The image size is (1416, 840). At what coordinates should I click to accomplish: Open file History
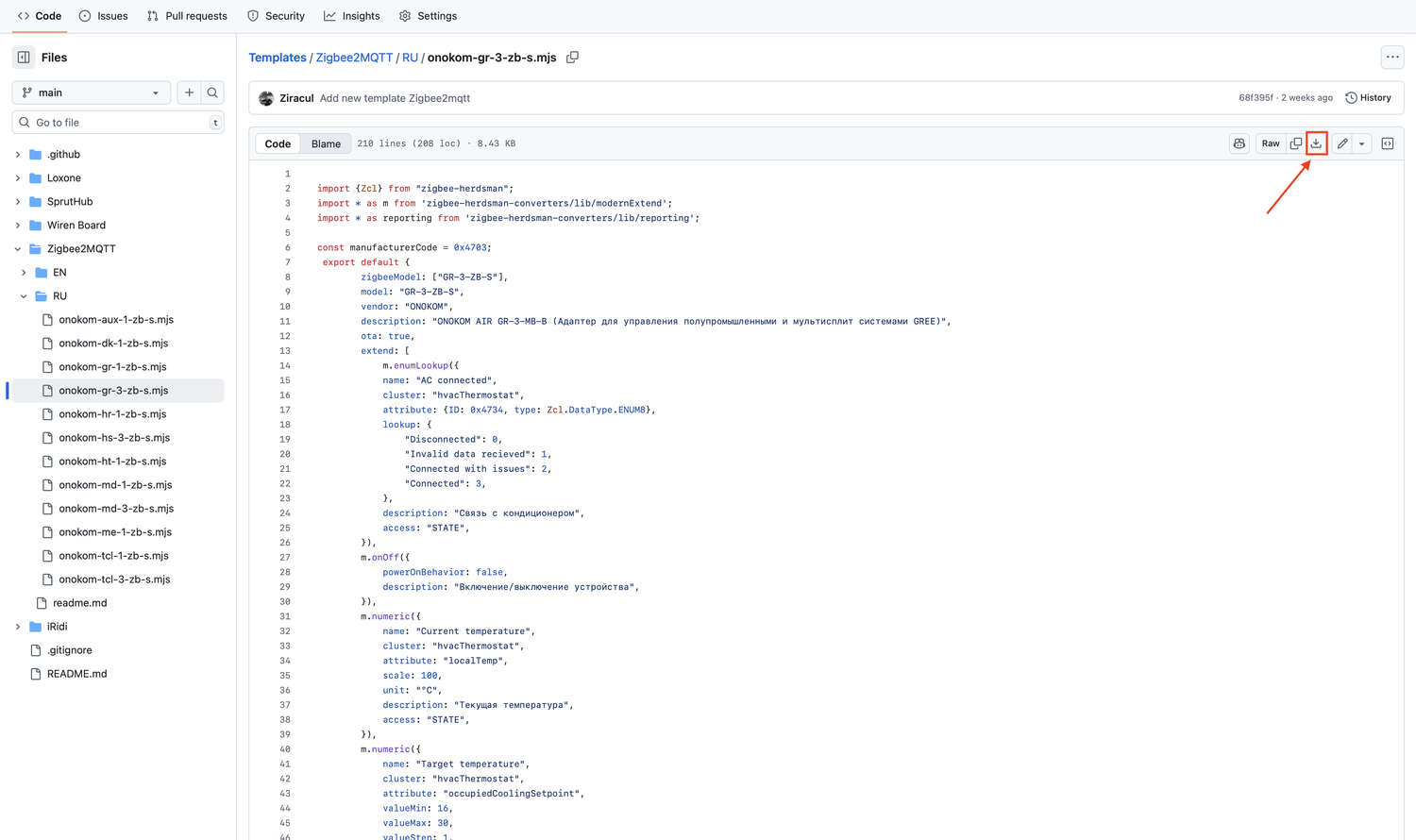tap(1368, 98)
